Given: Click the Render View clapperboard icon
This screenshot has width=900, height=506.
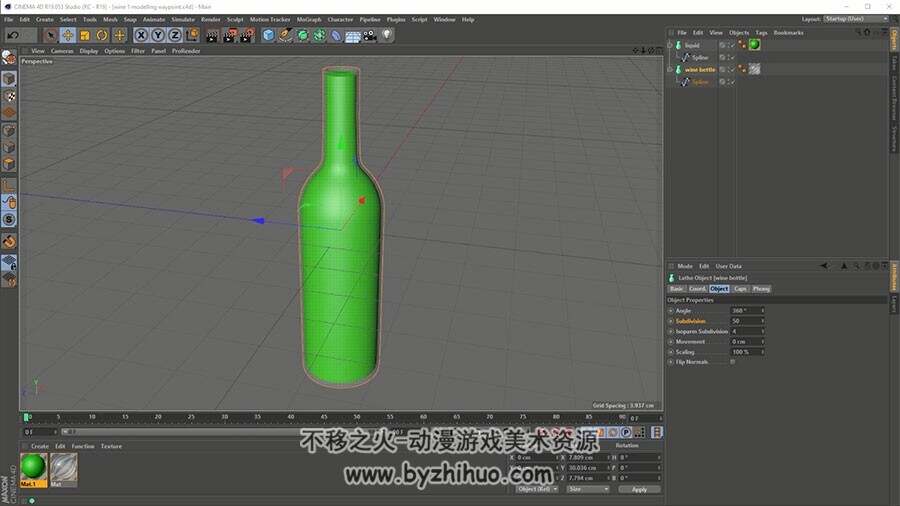Looking at the screenshot, I should [x=212, y=36].
